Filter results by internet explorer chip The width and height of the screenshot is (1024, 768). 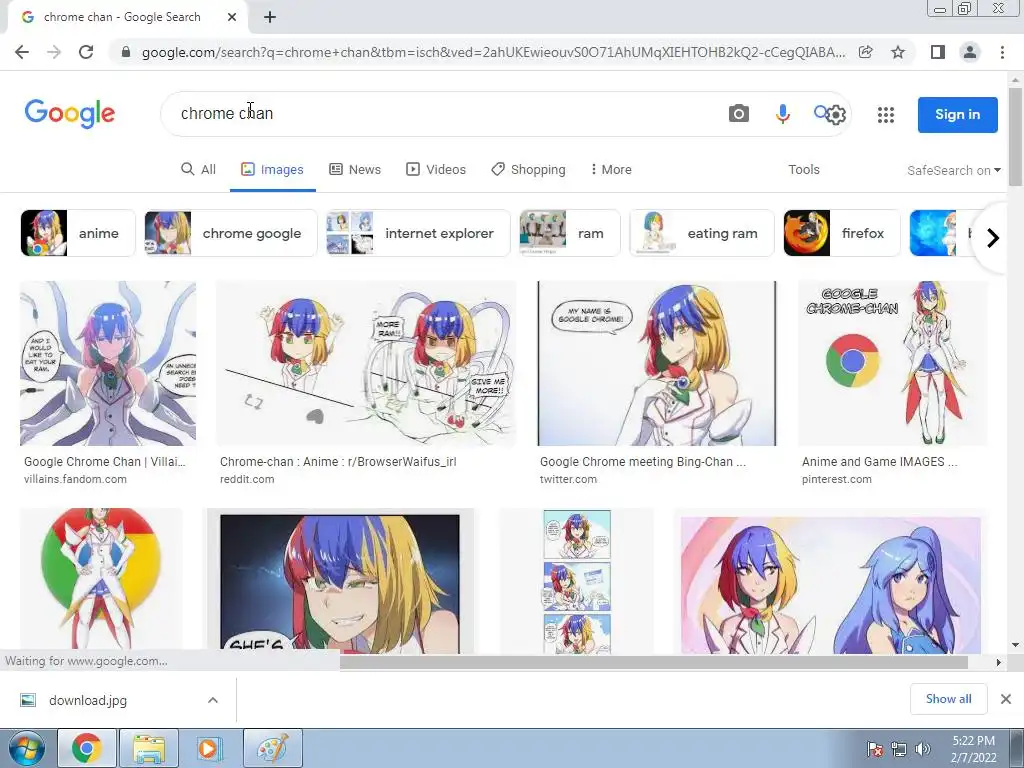418,233
